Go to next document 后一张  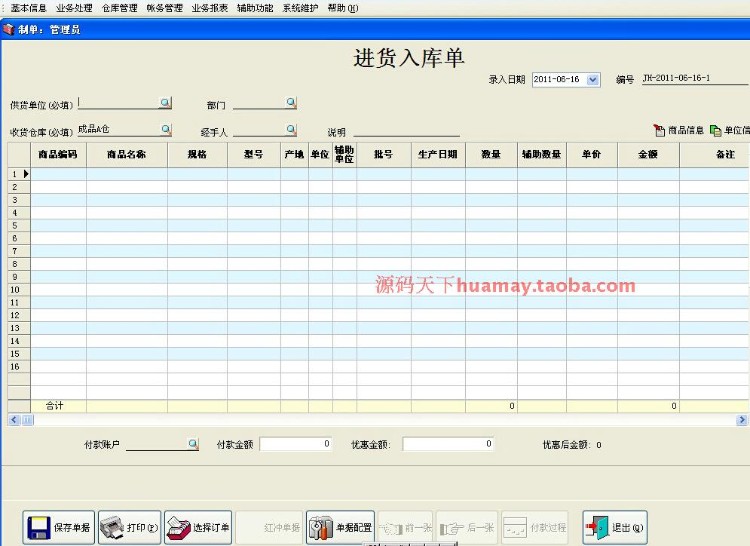pyautogui.click(x=467, y=527)
